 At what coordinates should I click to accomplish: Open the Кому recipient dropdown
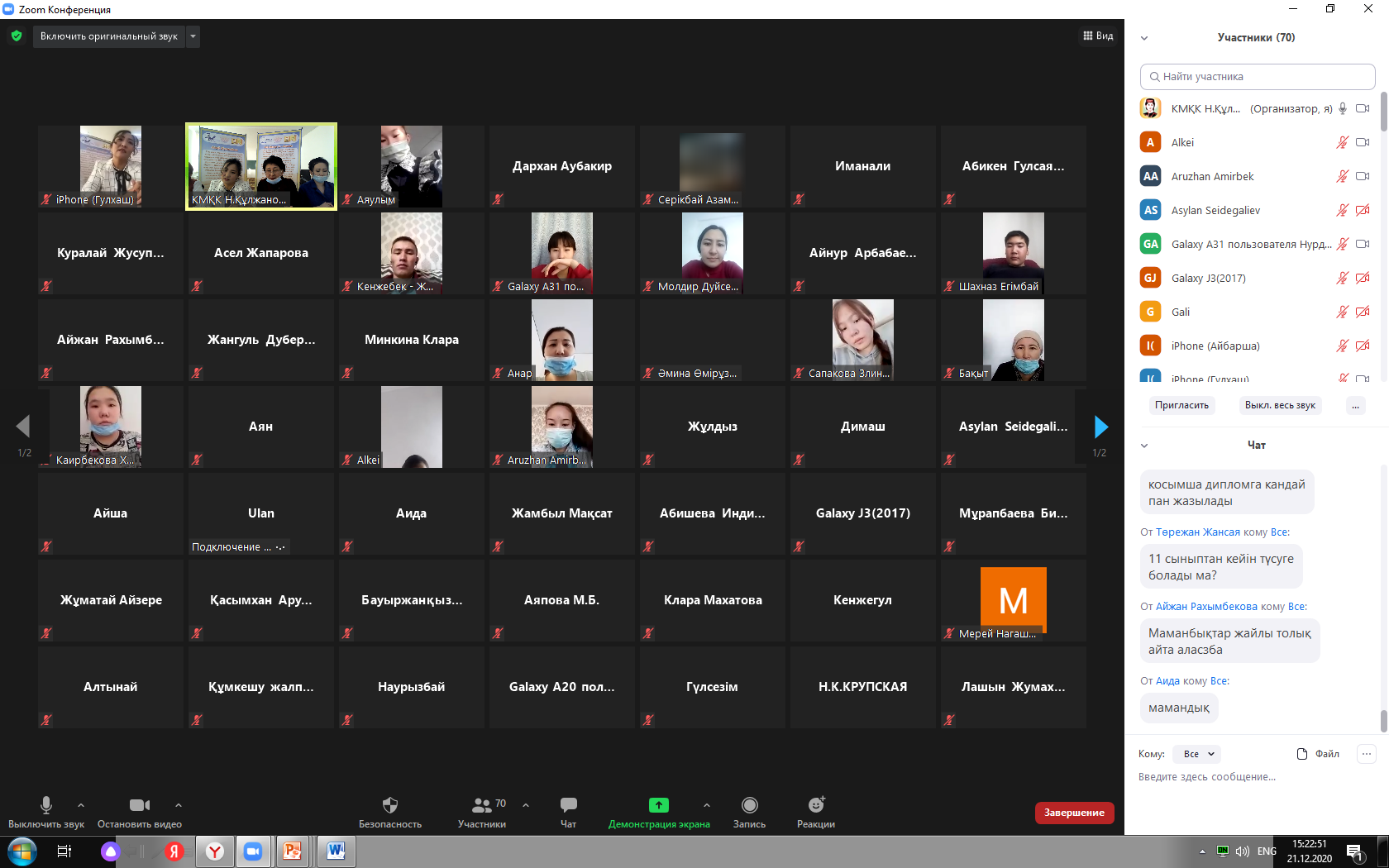click(1198, 754)
